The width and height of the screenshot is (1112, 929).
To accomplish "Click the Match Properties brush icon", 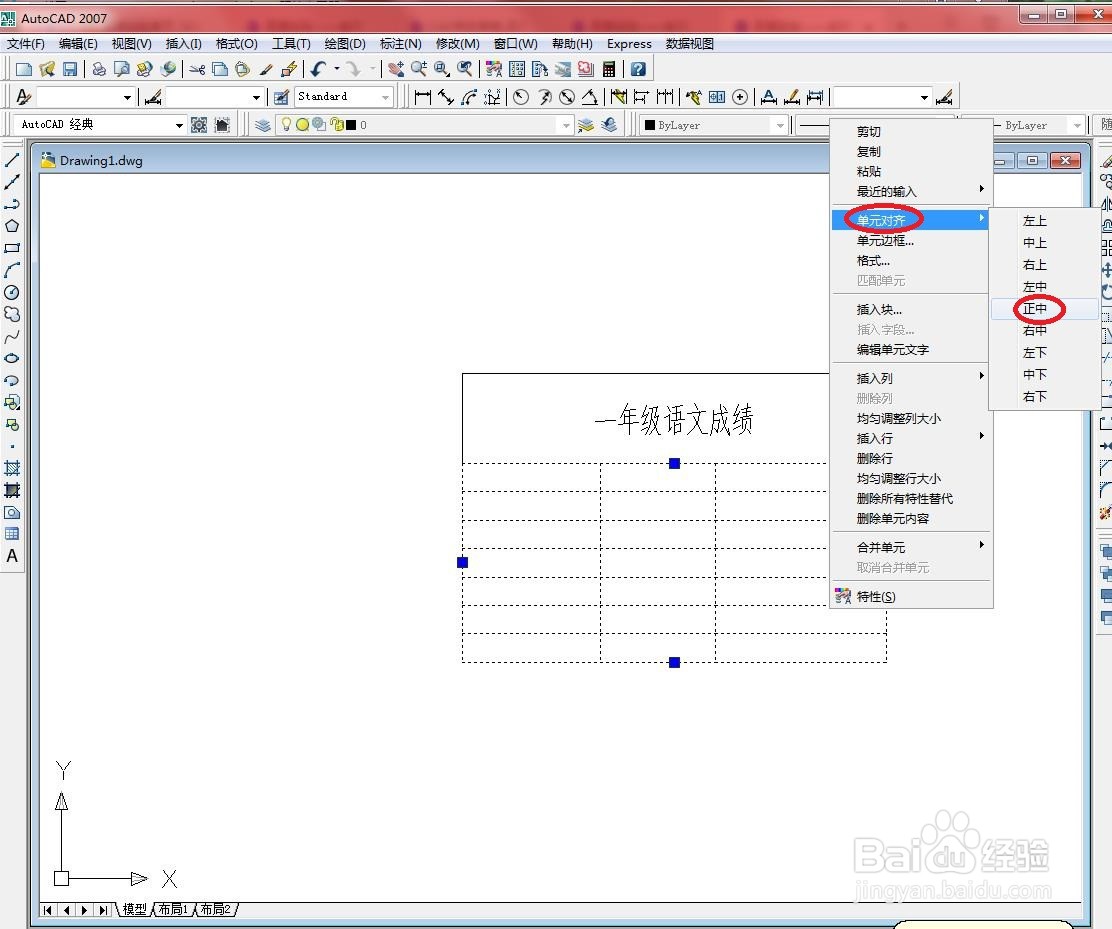I will (x=266, y=69).
